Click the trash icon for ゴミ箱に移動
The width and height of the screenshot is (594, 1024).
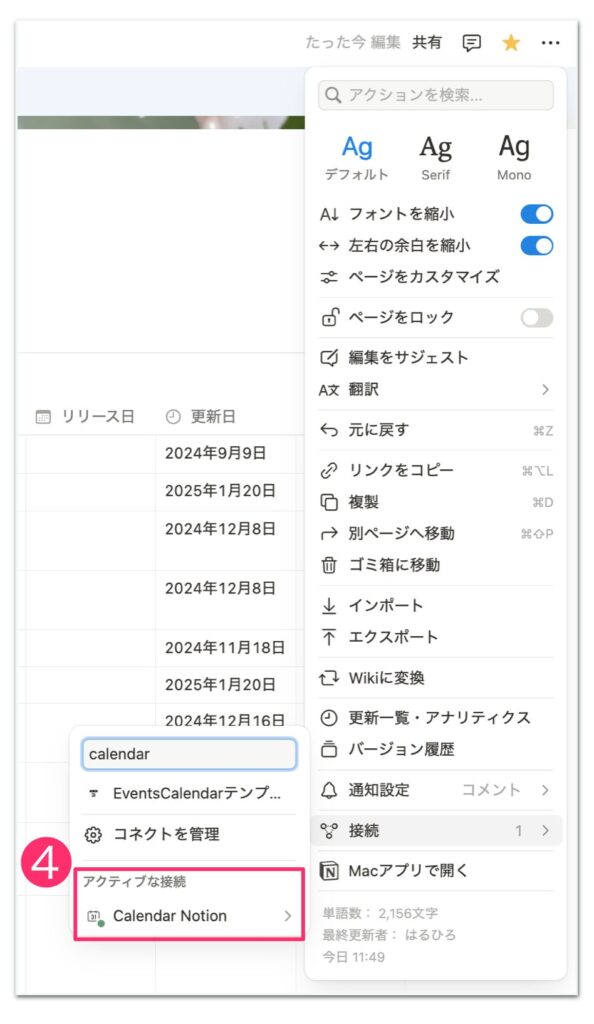coord(329,565)
